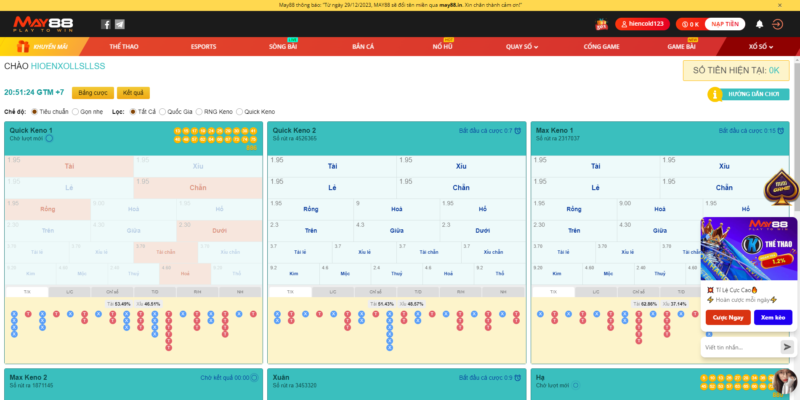Image resolution: width=800 pixels, height=400 pixels.
Task: Open the Thể Thao promo banner image
Action: coord(748,248)
